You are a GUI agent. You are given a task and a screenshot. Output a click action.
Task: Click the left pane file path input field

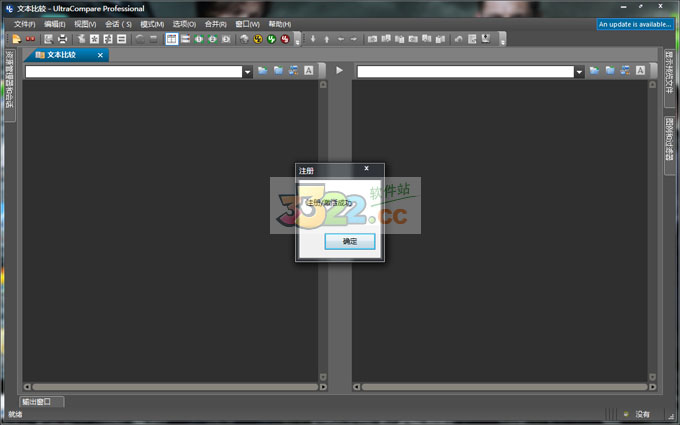pos(134,72)
